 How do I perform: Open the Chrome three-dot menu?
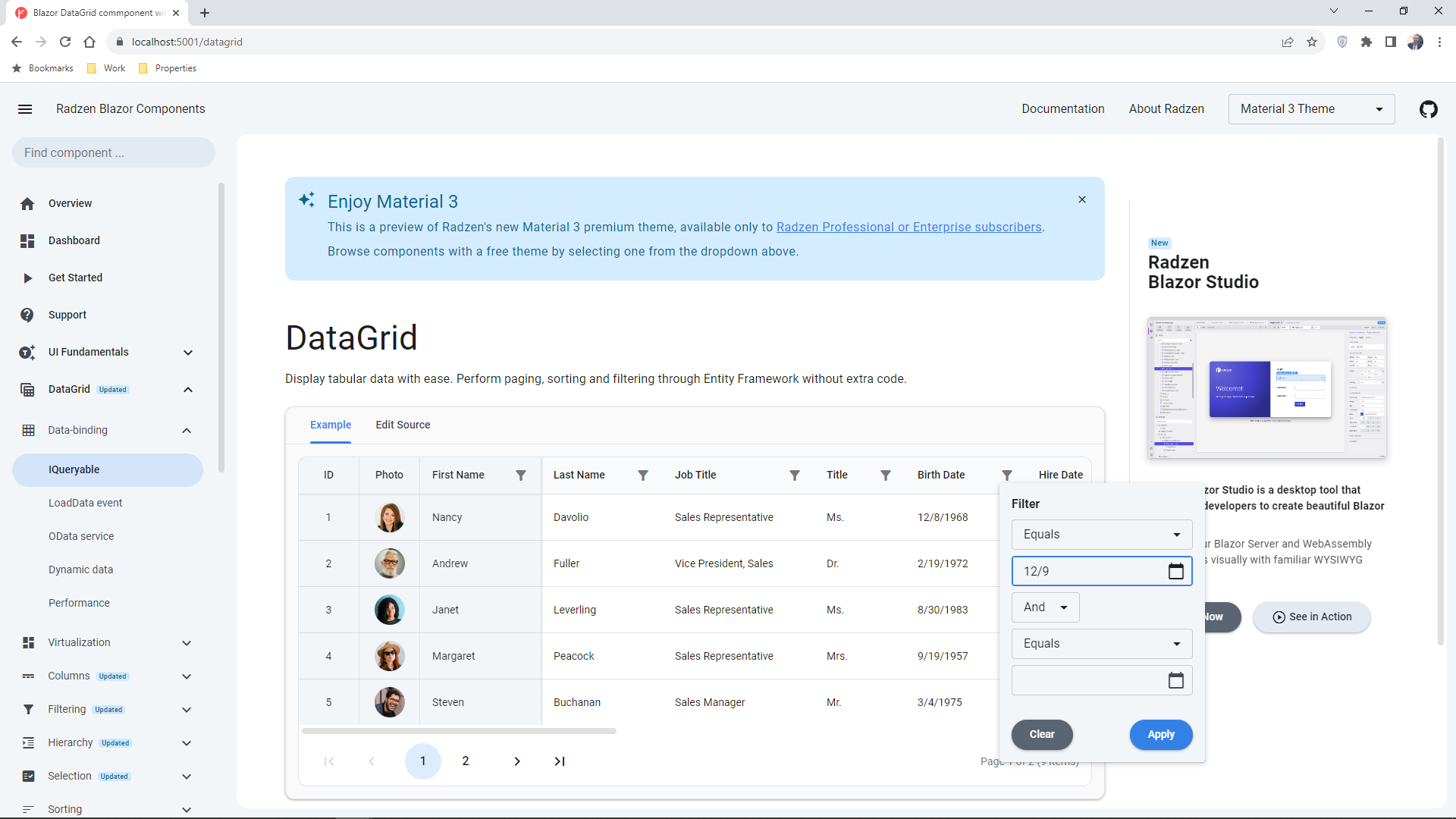tap(1439, 42)
